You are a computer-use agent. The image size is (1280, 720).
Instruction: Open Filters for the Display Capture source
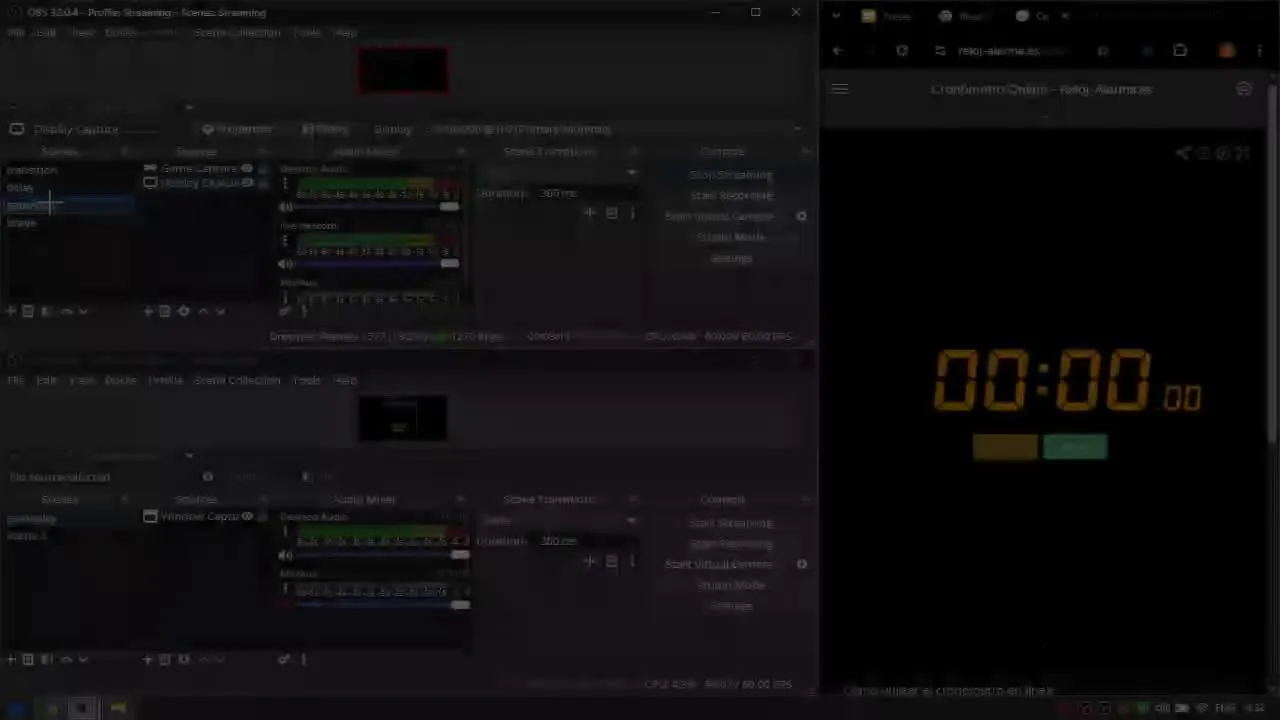coord(326,129)
